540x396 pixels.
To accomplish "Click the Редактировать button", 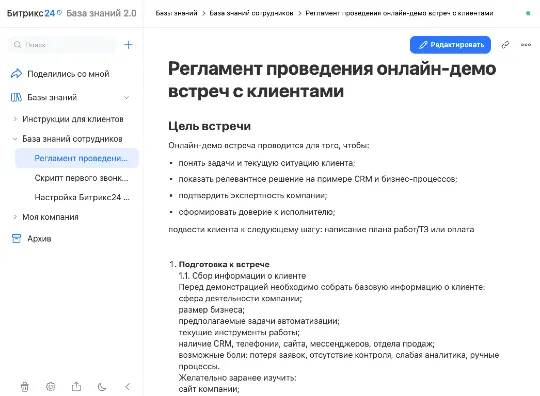I will (450, 45).
